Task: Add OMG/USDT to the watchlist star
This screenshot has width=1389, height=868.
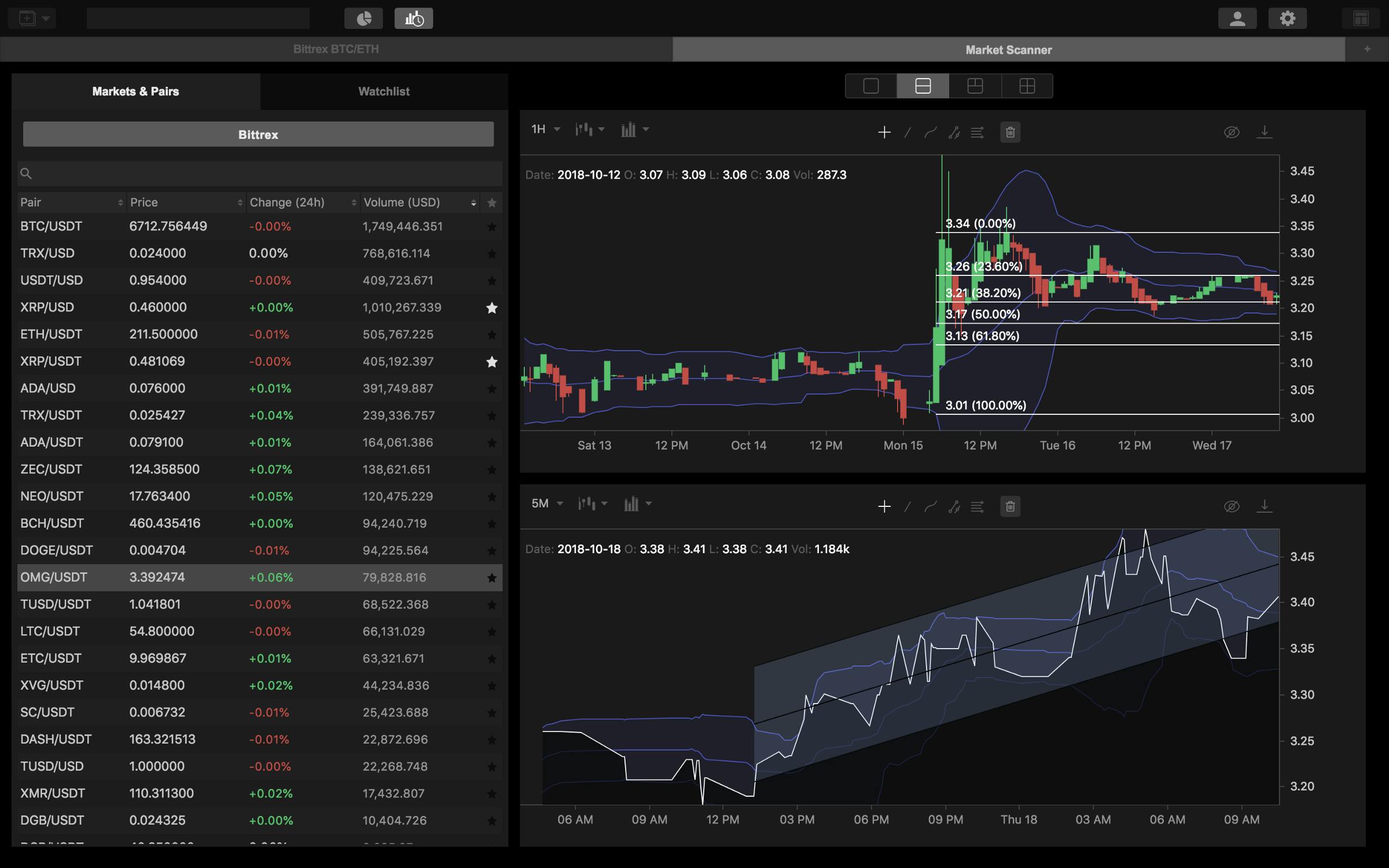Action: pos(492,578)
